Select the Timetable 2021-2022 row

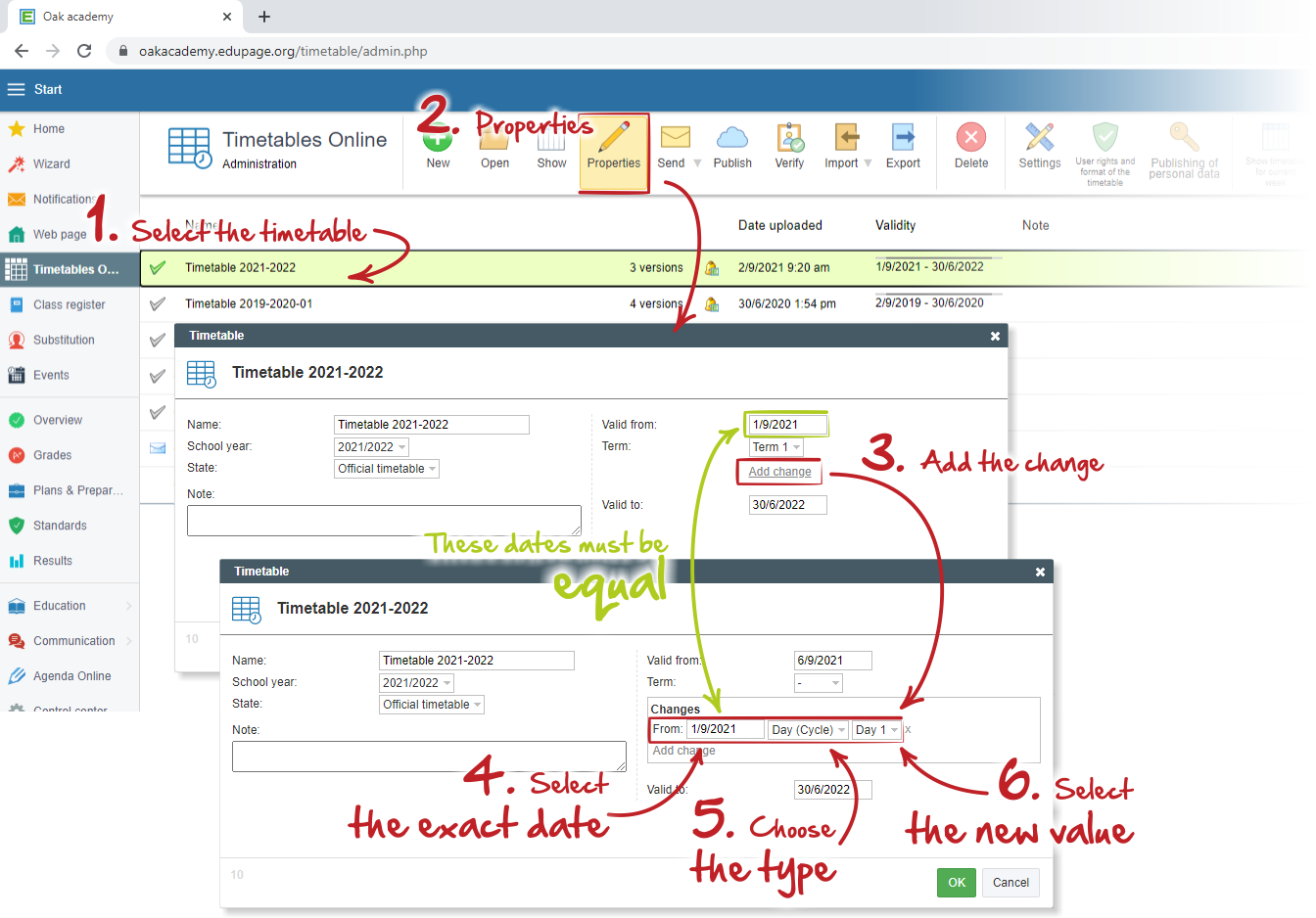click(722, 268)
